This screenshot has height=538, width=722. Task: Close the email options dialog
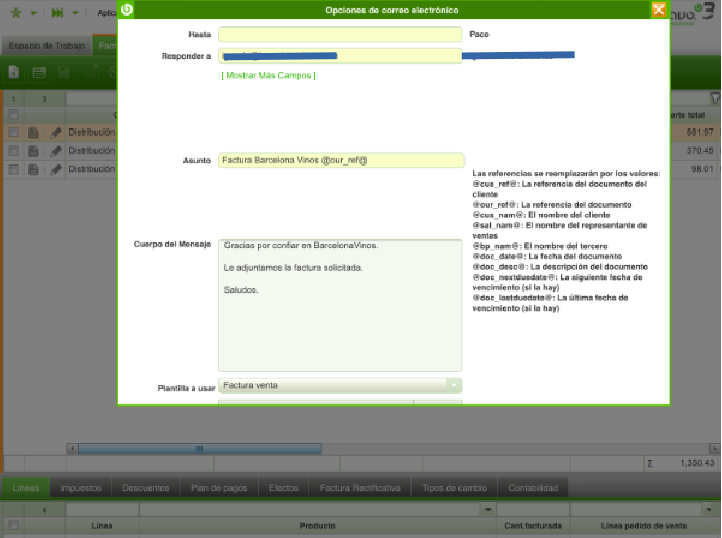(x=658, y=10)
